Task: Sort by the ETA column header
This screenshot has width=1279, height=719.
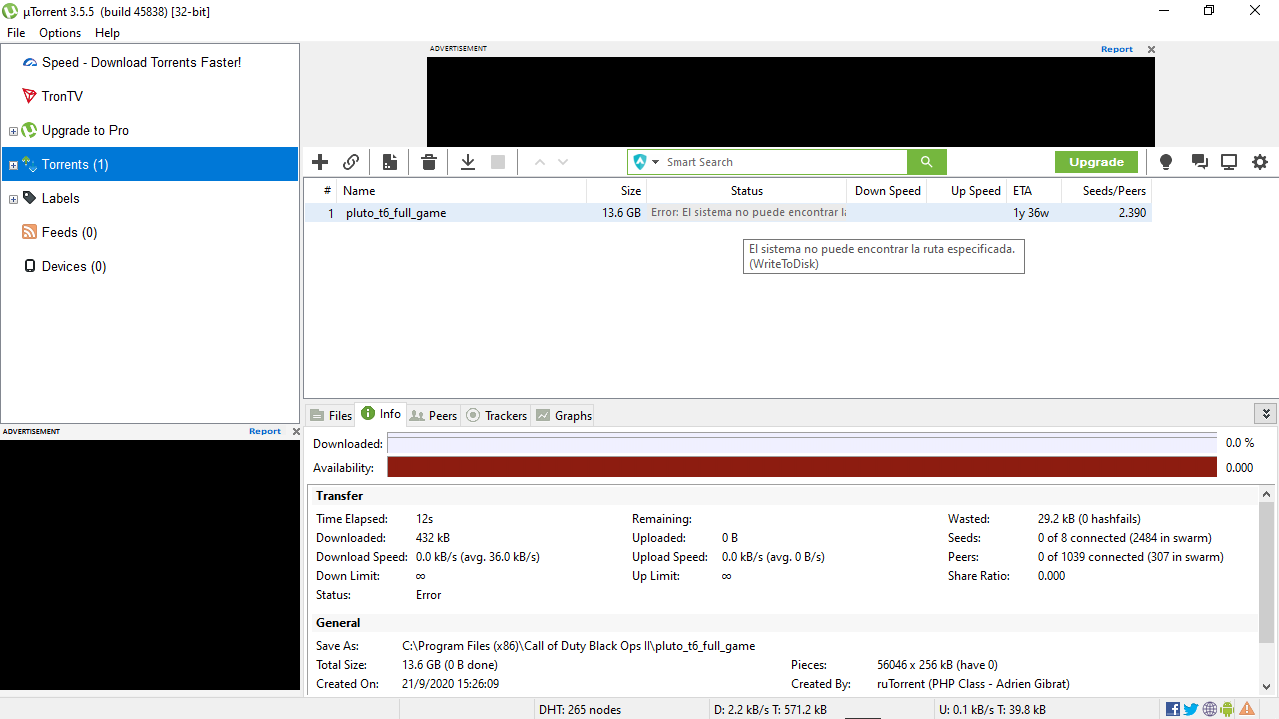Action: click(x=1035, y=191)
